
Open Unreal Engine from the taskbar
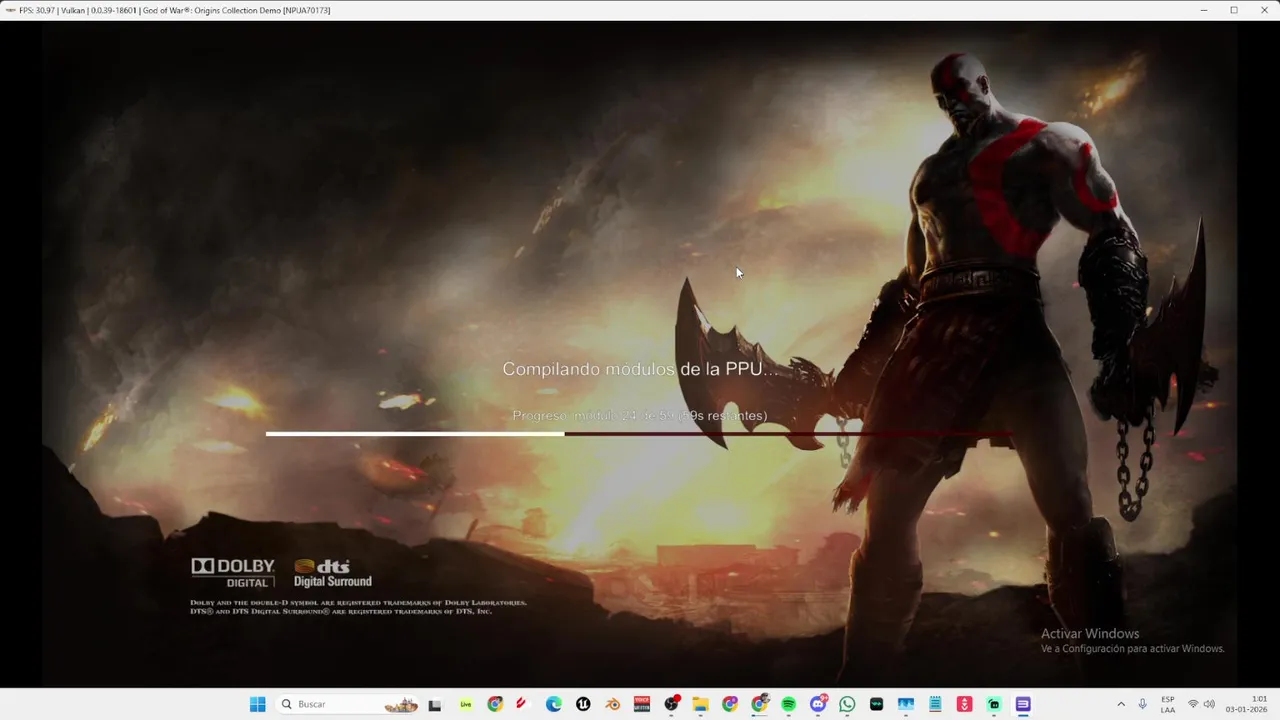click(583, 704)
